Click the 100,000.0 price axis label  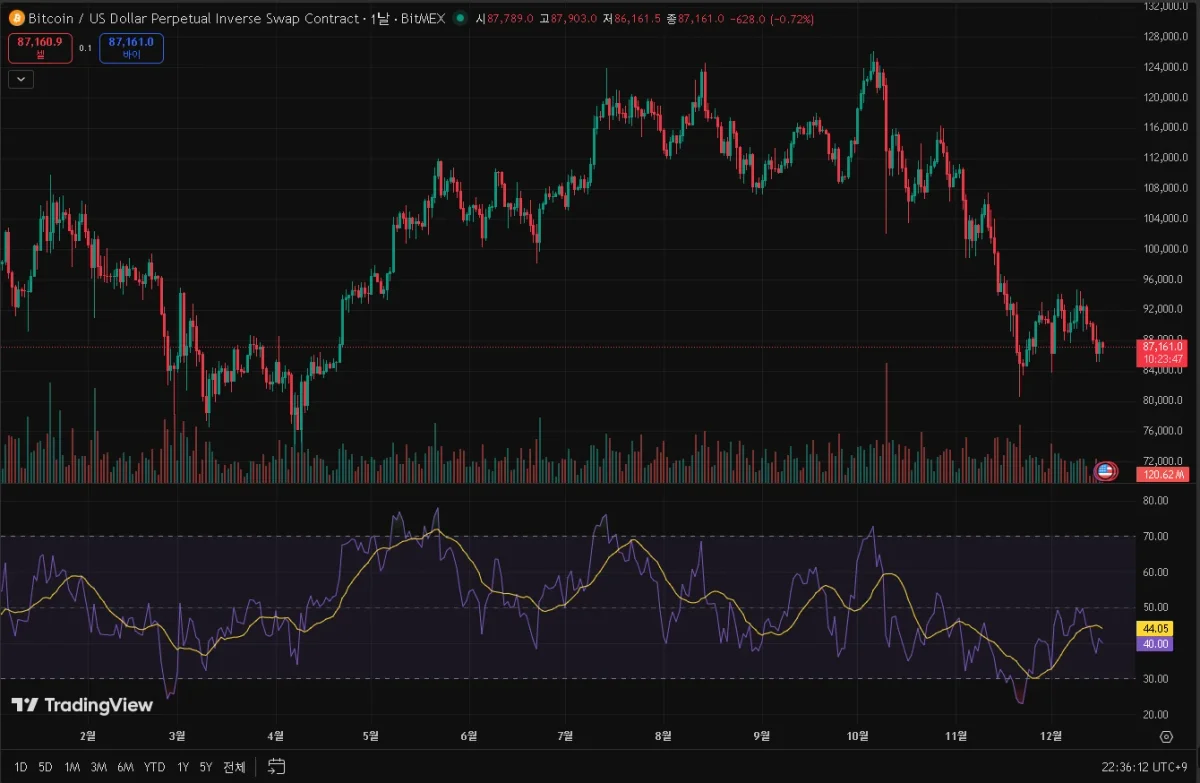(x=1164, y=249)
